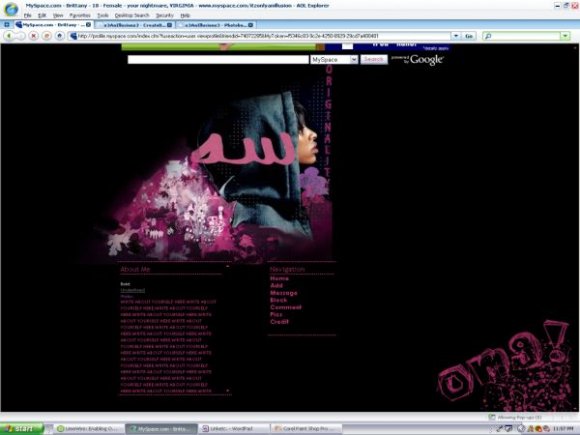Open the MySpace search scope dropdown
Screen dimensions: 580x435
pos(334,60)
